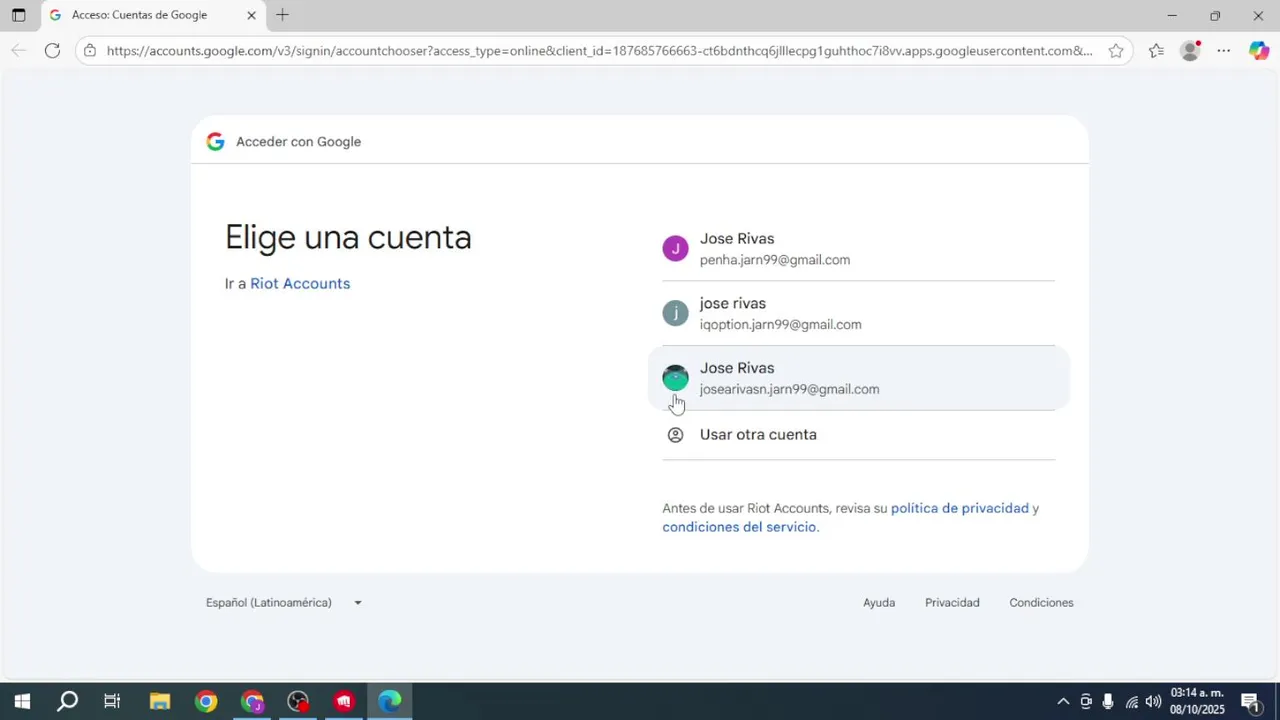Open volume control tray icon
1280x720 pixels.
click(1153, 702)
